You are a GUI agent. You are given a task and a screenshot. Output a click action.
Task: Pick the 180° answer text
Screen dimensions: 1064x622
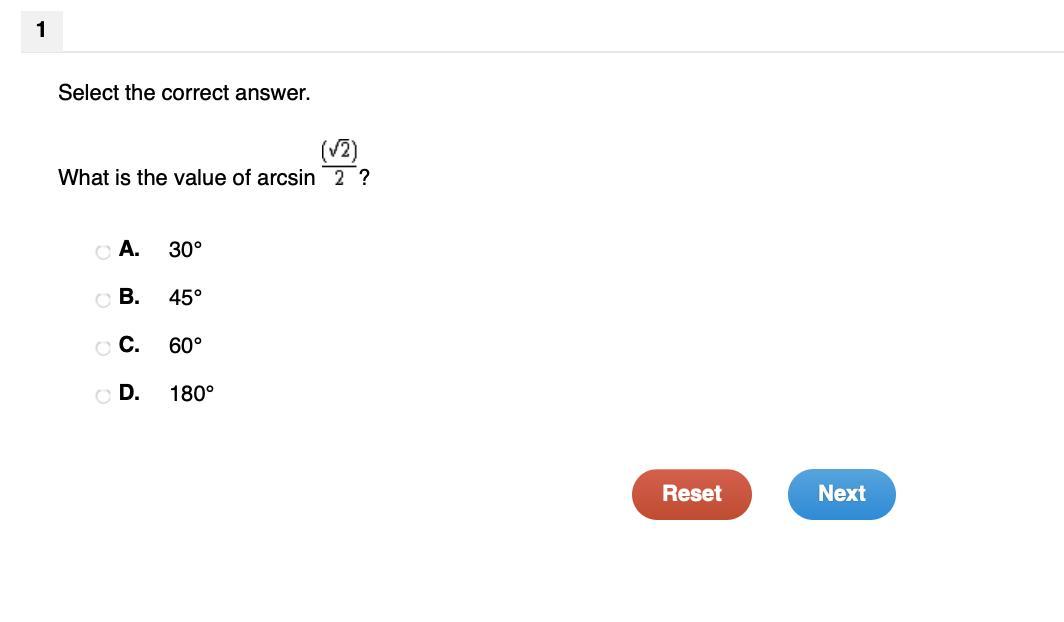[191, 394]
